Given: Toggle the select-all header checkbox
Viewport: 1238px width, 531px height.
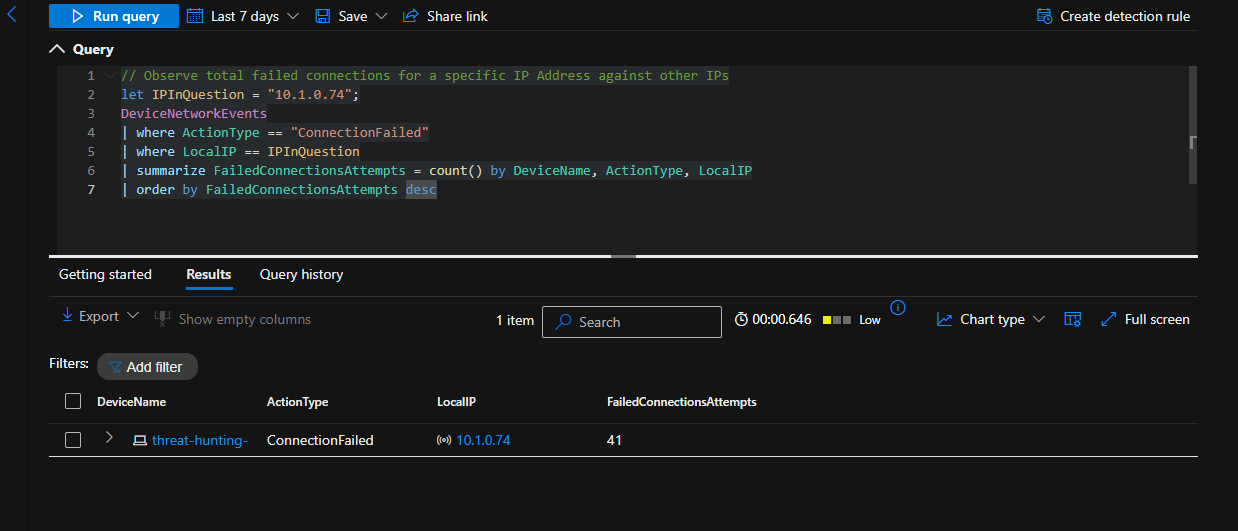Looking at the screenshot, I should [x=73, y=401].
